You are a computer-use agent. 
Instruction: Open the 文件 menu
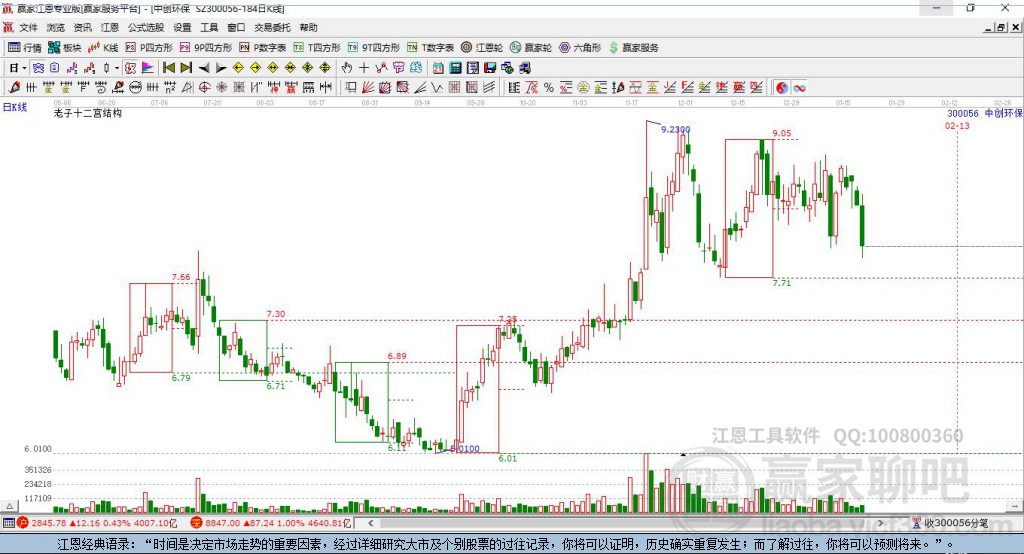coord(28,27)
